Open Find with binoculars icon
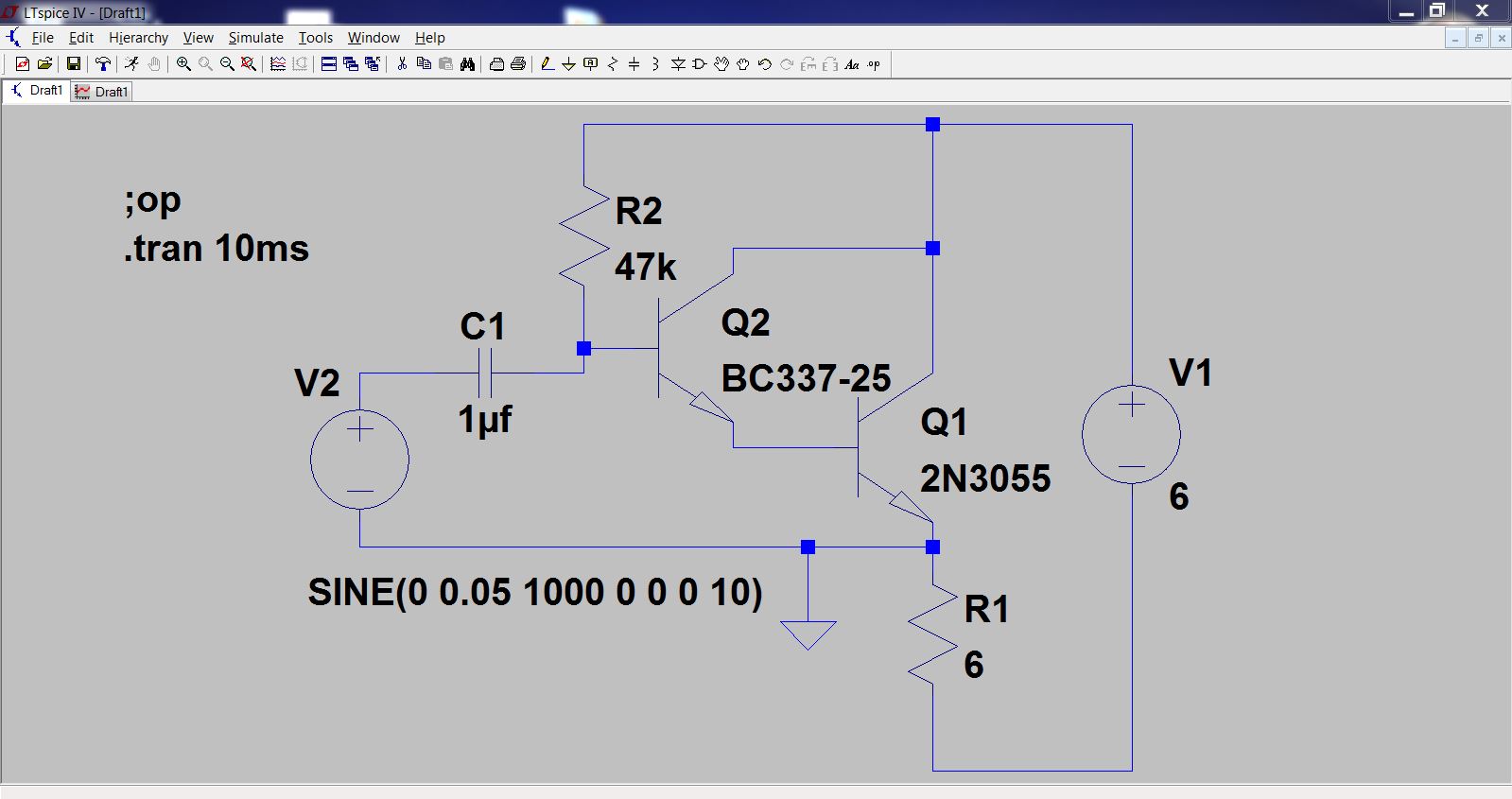Screen dimensions: 1512x799 (467, 64)
